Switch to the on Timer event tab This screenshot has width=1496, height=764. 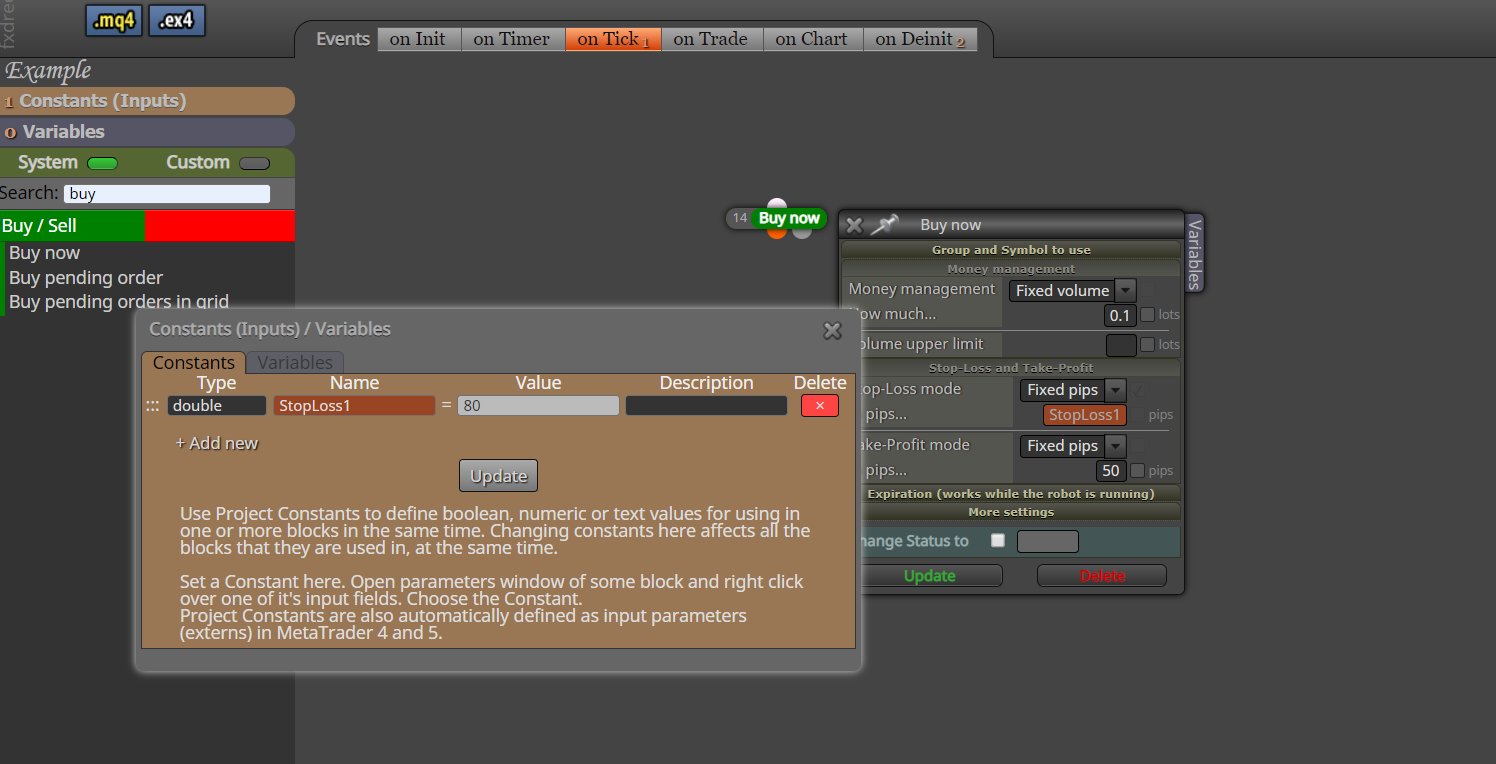coord(512,39)
